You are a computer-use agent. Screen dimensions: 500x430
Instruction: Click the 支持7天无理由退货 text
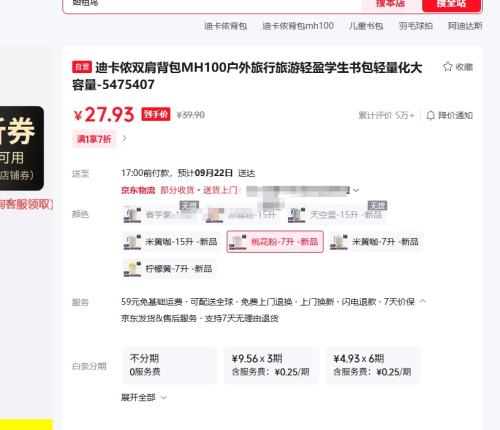click(x=242, y=318)
